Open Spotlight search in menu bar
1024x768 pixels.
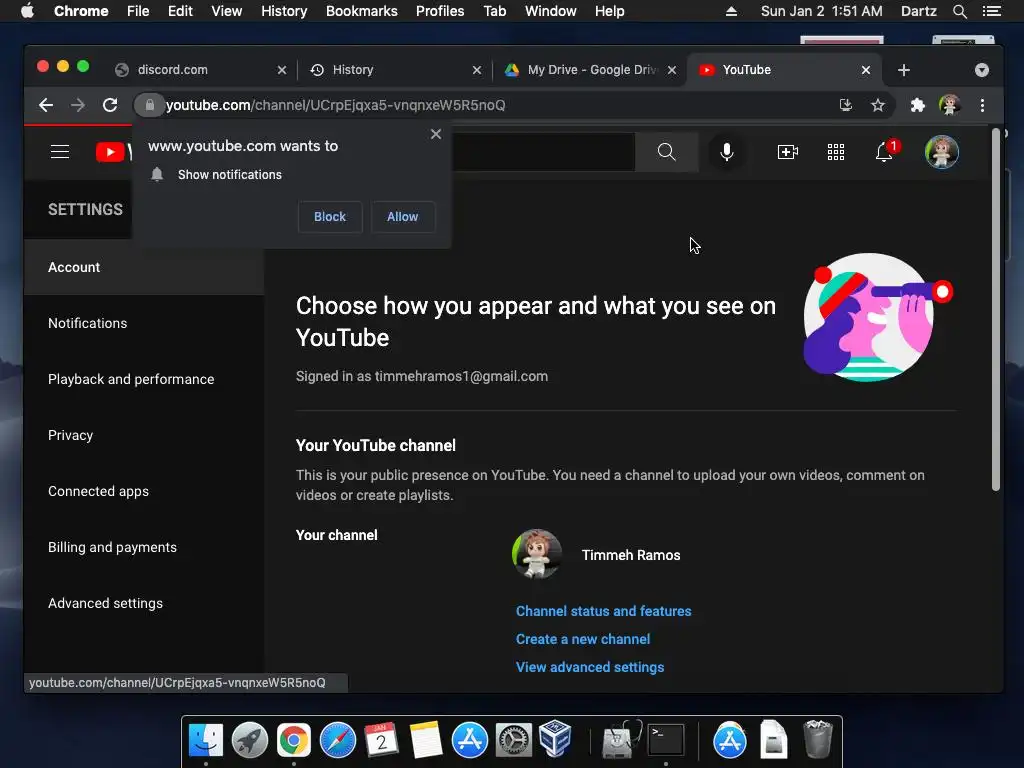[959, 11]
